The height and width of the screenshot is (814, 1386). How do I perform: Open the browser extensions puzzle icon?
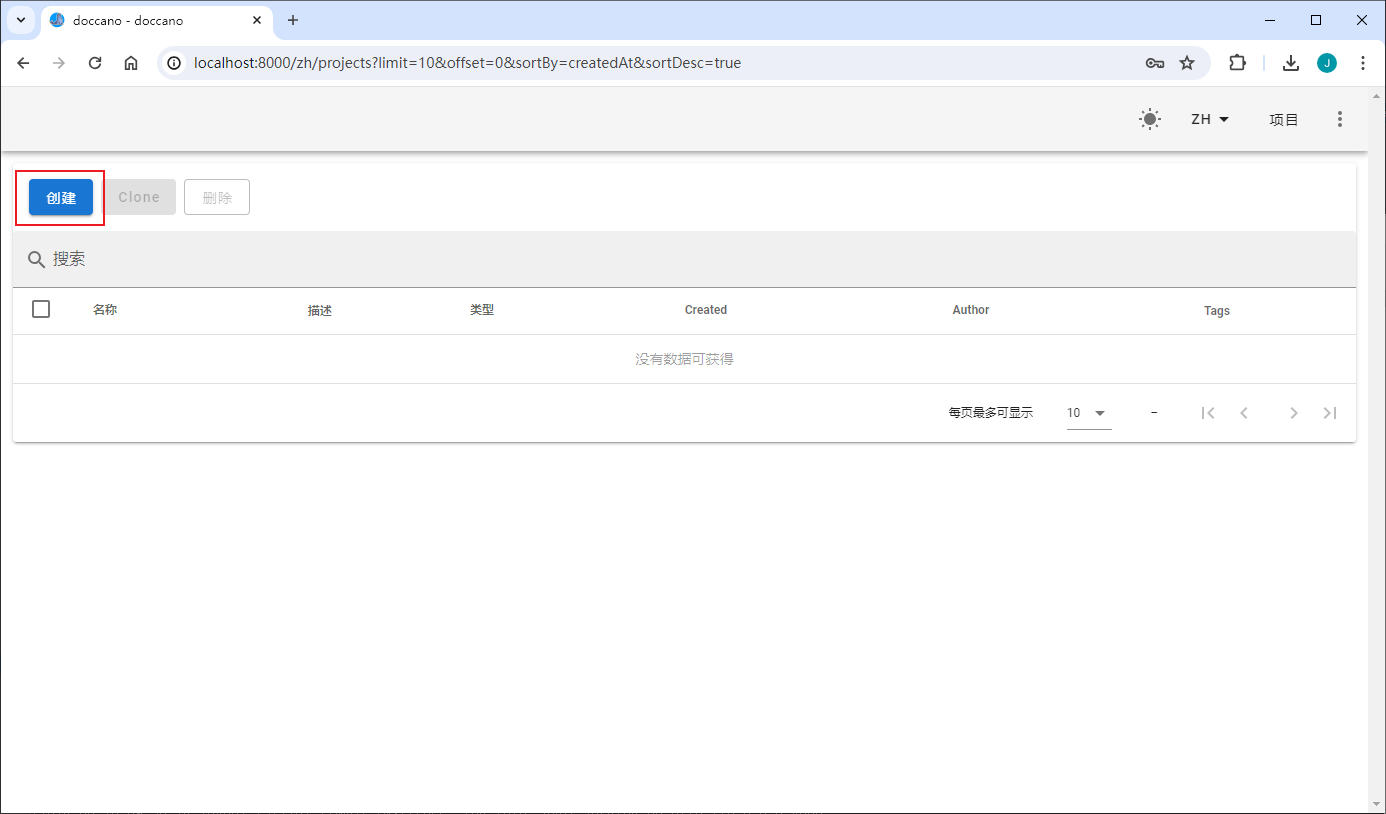pyautogui.click(x=1237, y=62)
